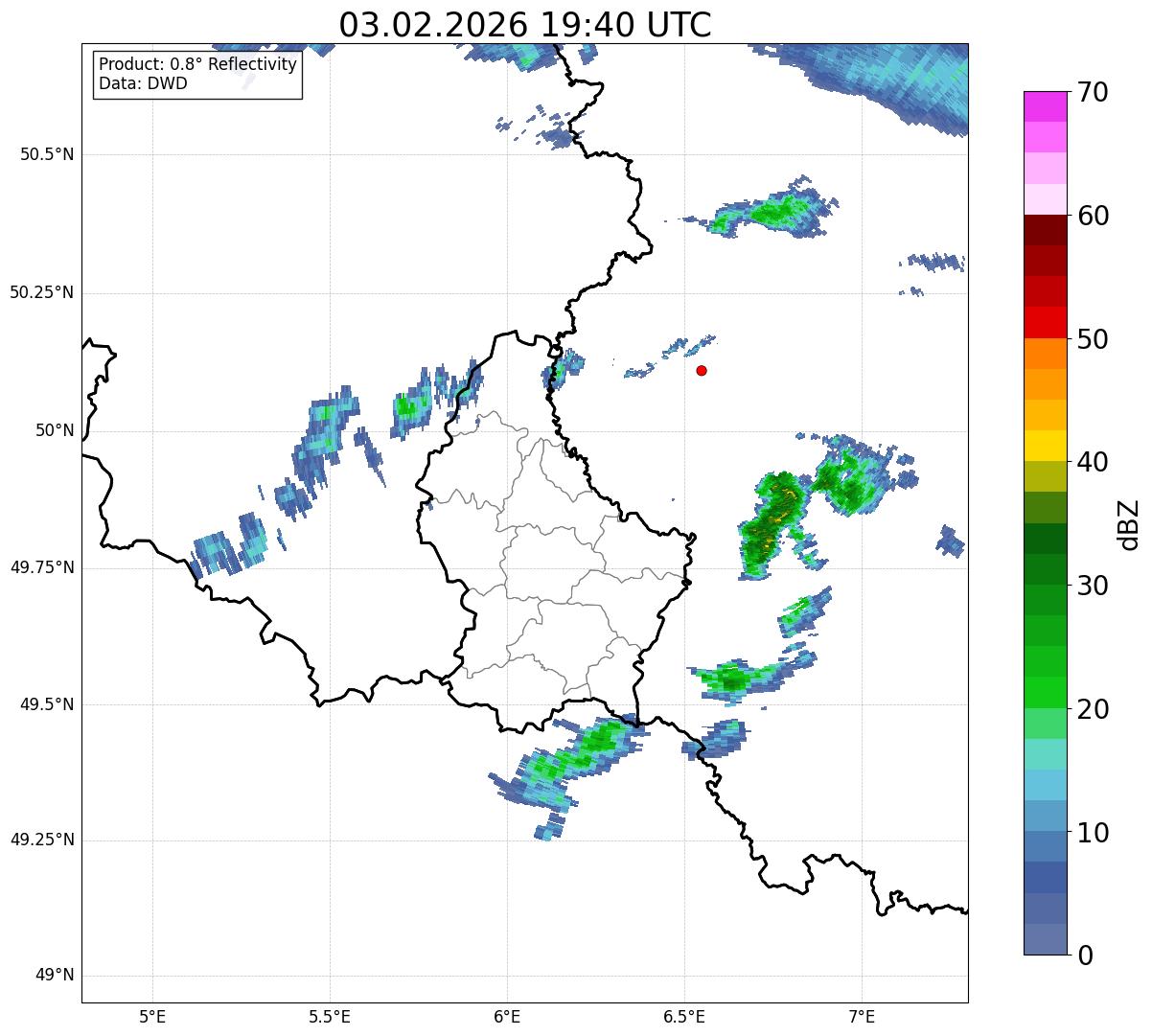Click the 49.25°N latitude label
The image size is (1152, 1036).
pos(42,840)
